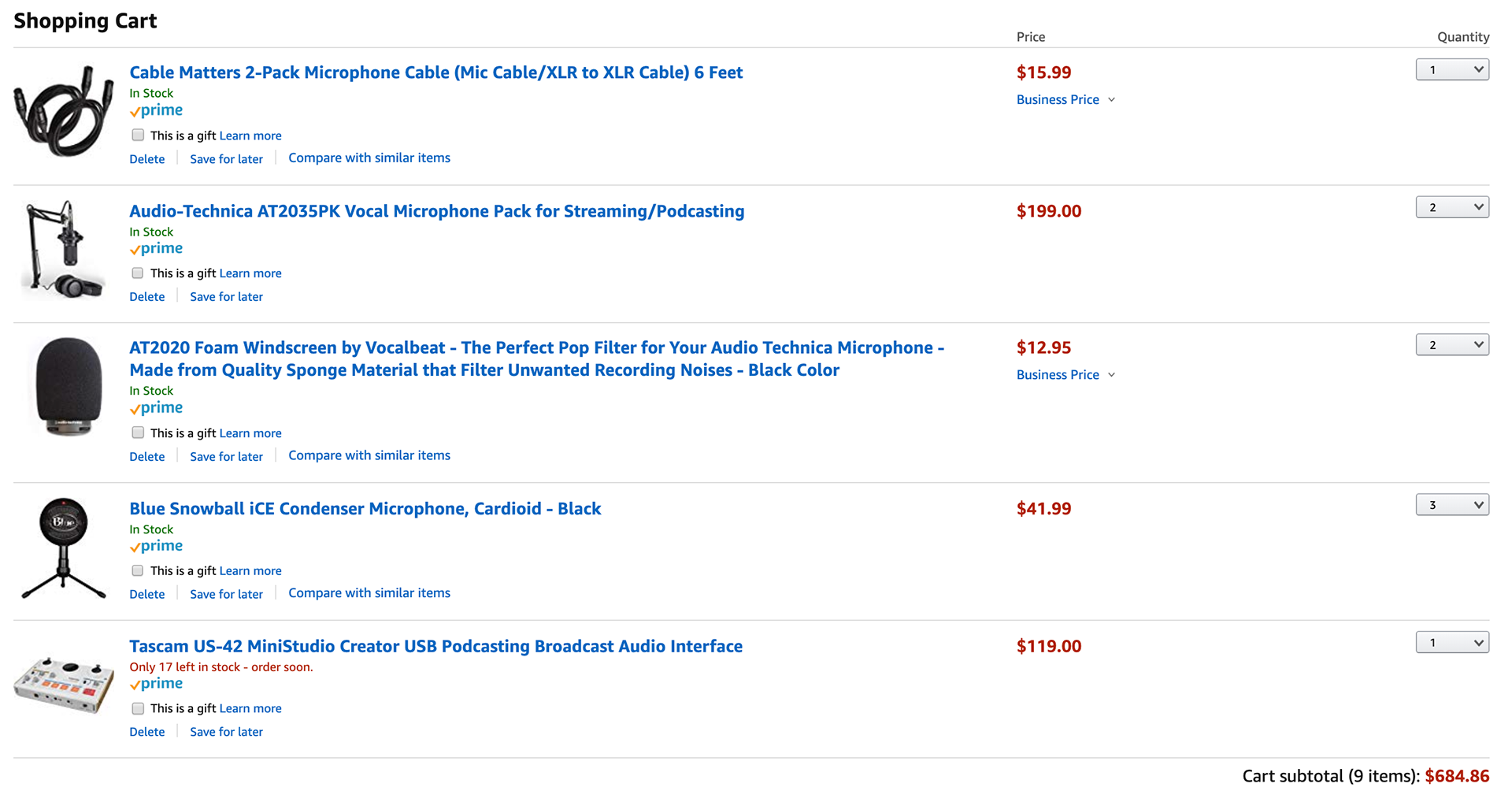
Task: Expand Business Price under the $15.99 price
Action: pos(1065,99)
